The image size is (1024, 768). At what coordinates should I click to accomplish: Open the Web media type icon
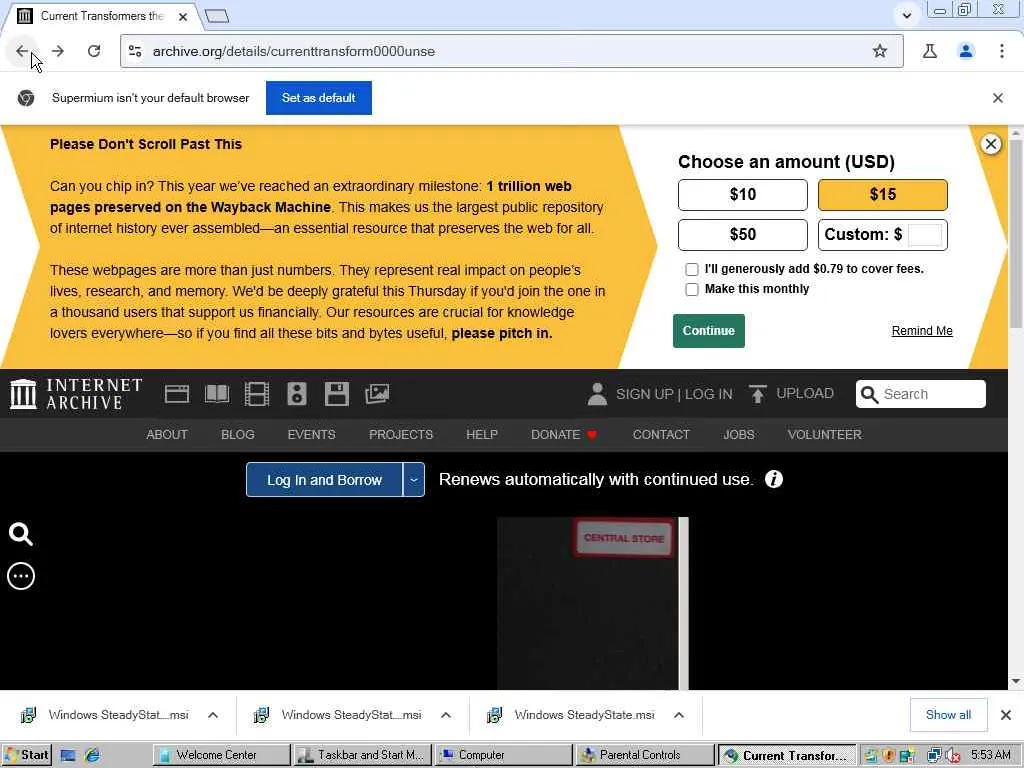176,394
